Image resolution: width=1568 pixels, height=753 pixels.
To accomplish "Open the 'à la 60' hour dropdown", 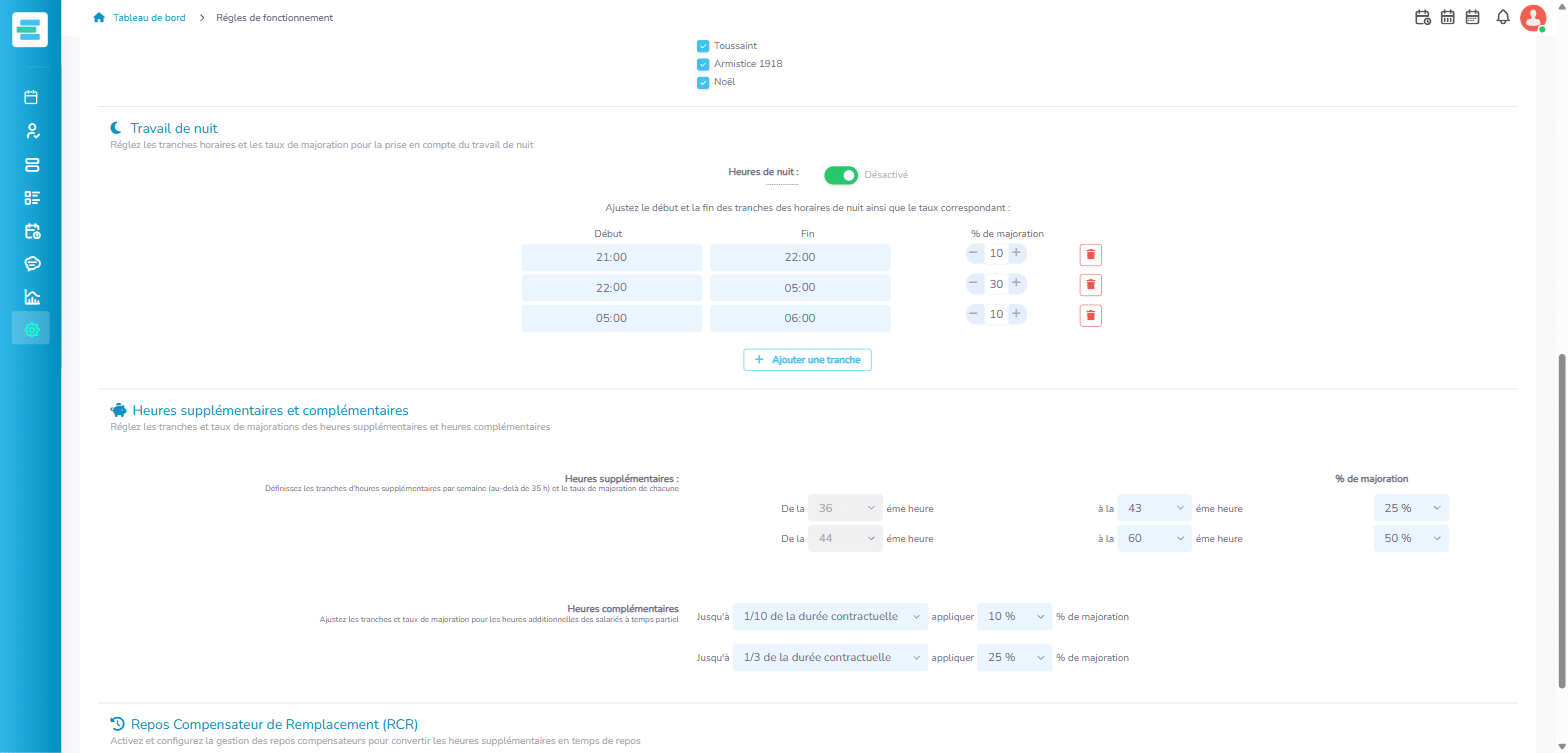I will click(x=1154, y=538).
